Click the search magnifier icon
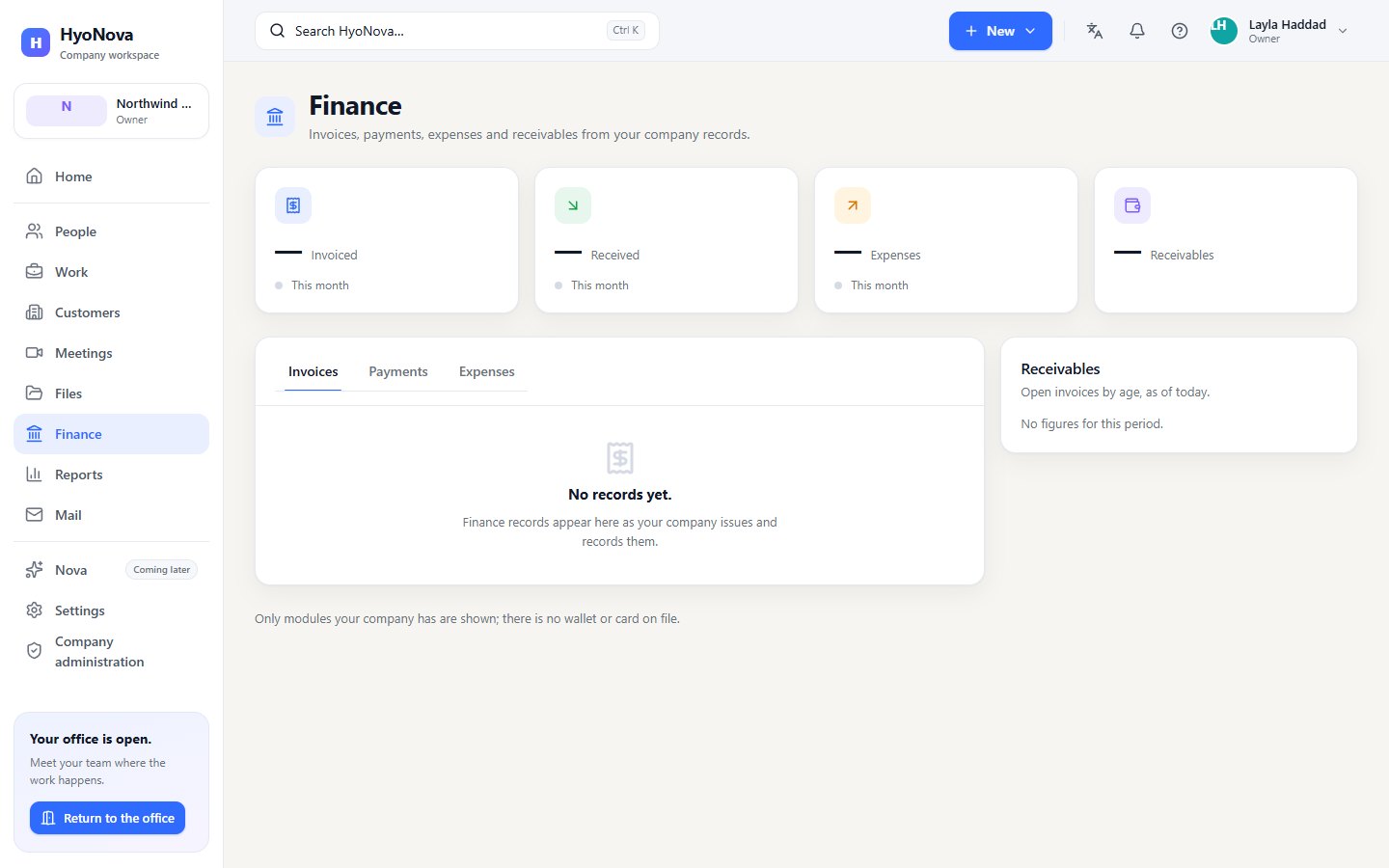The image size is (1389, 868). [x=277, y=31]
